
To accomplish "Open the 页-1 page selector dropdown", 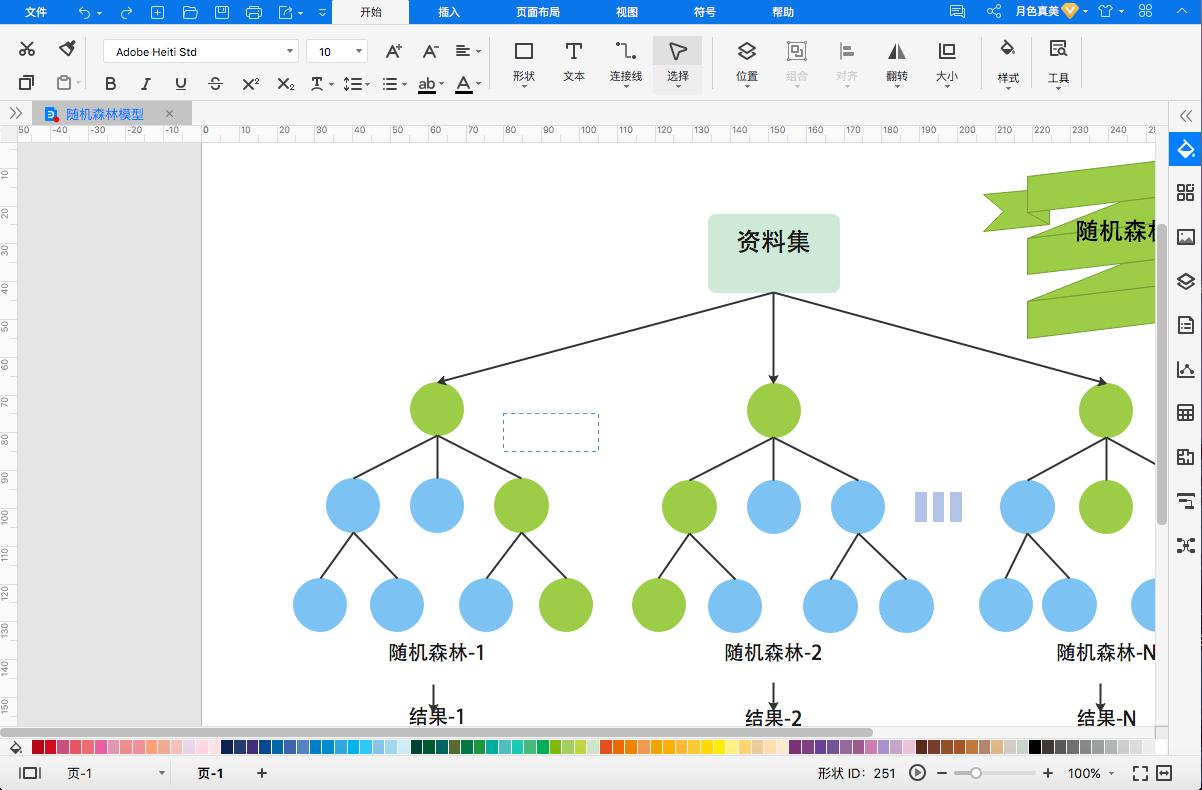I will point(162,773).
